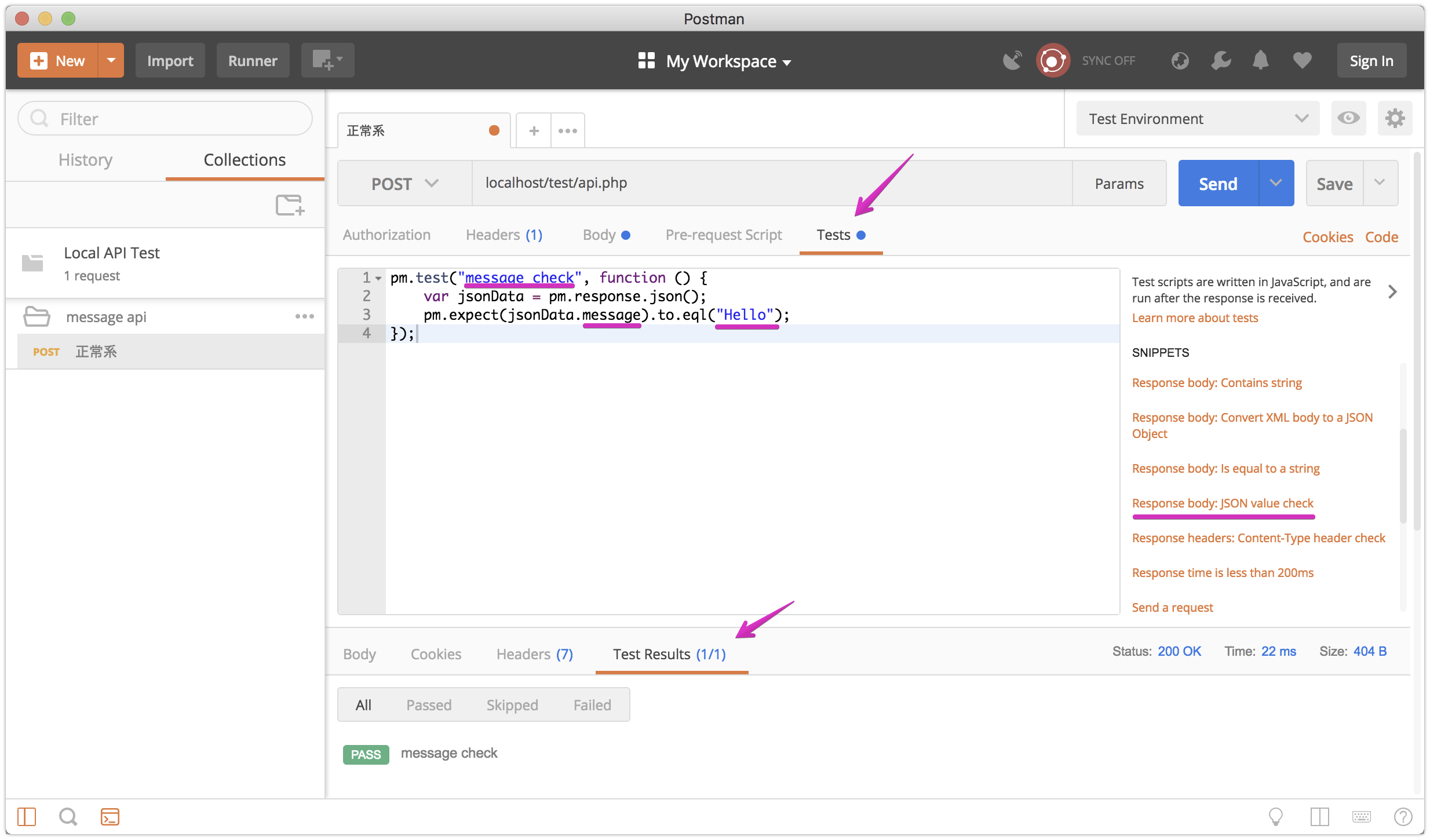Click the new collection folder icon
Screen dimensions: 1430x840
tap(290, 205)
